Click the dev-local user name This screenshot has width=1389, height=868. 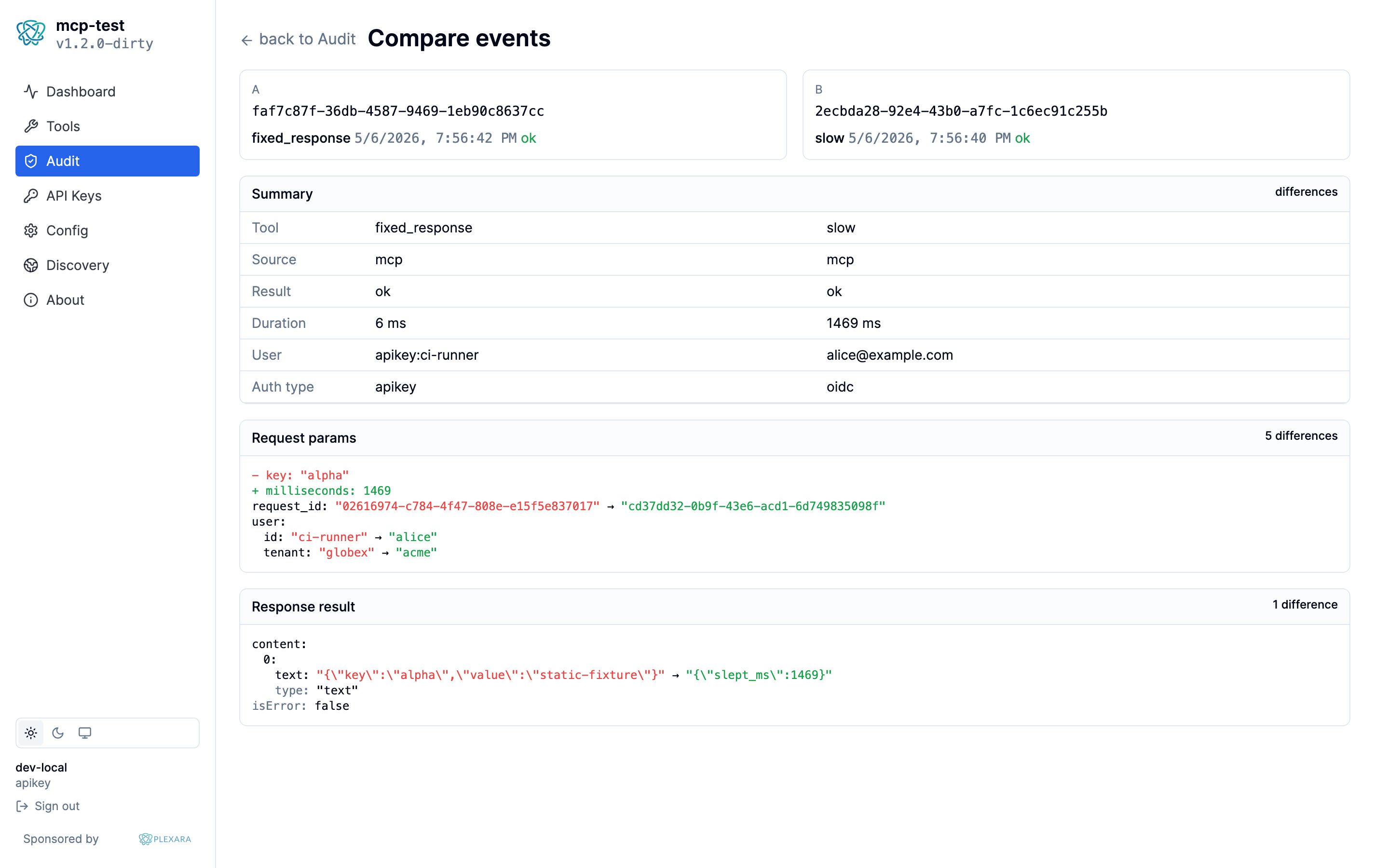coord(41,768)
